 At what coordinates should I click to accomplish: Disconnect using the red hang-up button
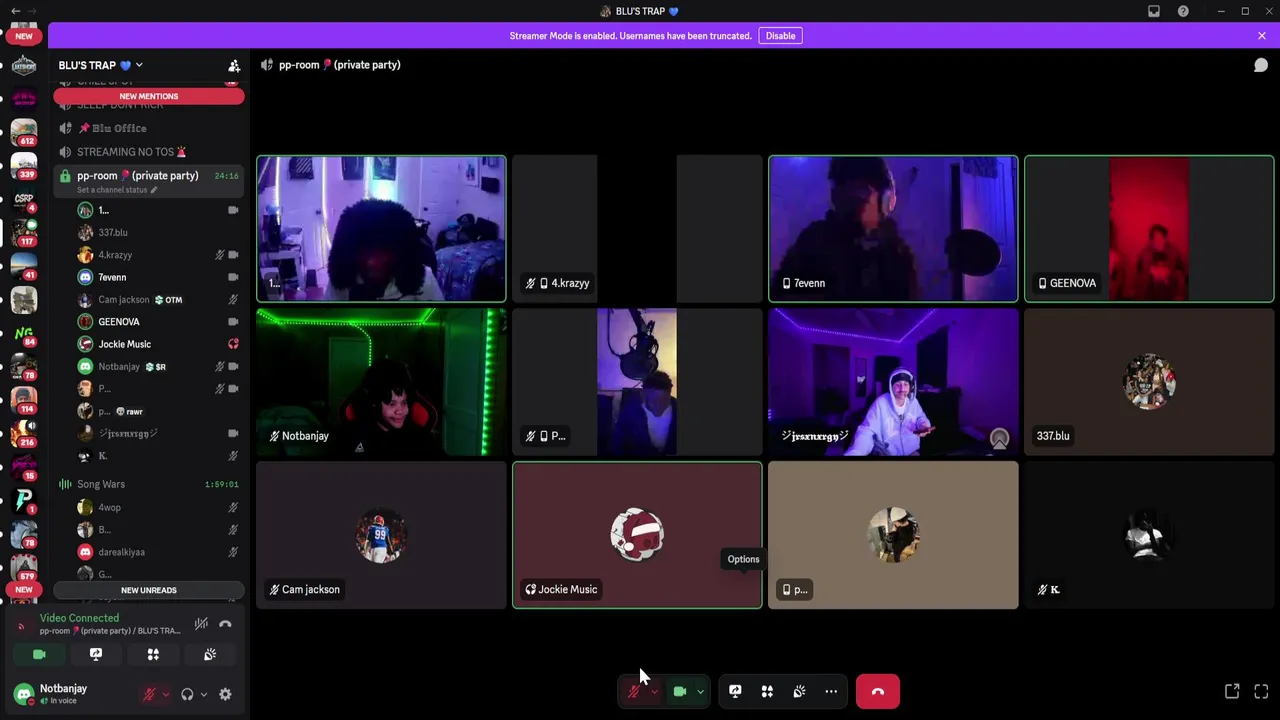[878, 691]
